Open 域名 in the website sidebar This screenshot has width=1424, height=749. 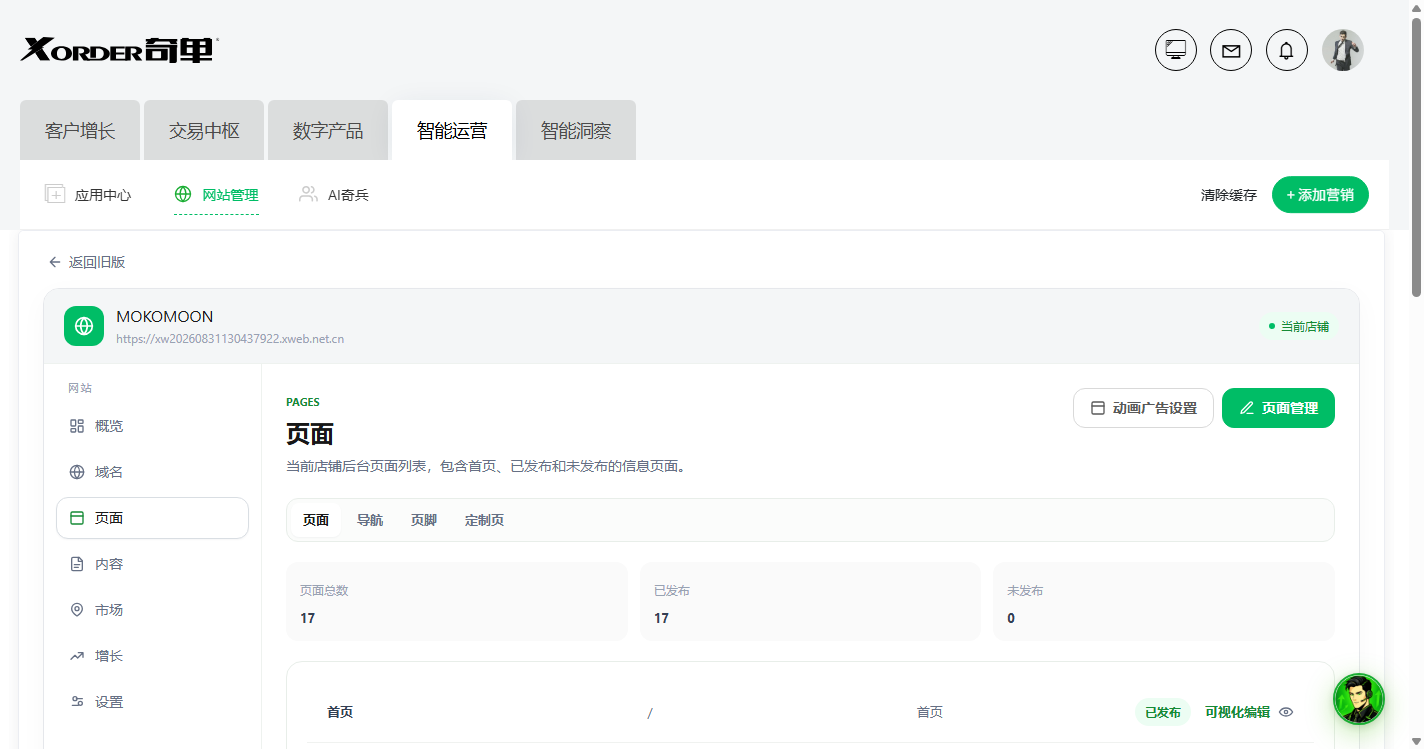click(x=152, y=472)
